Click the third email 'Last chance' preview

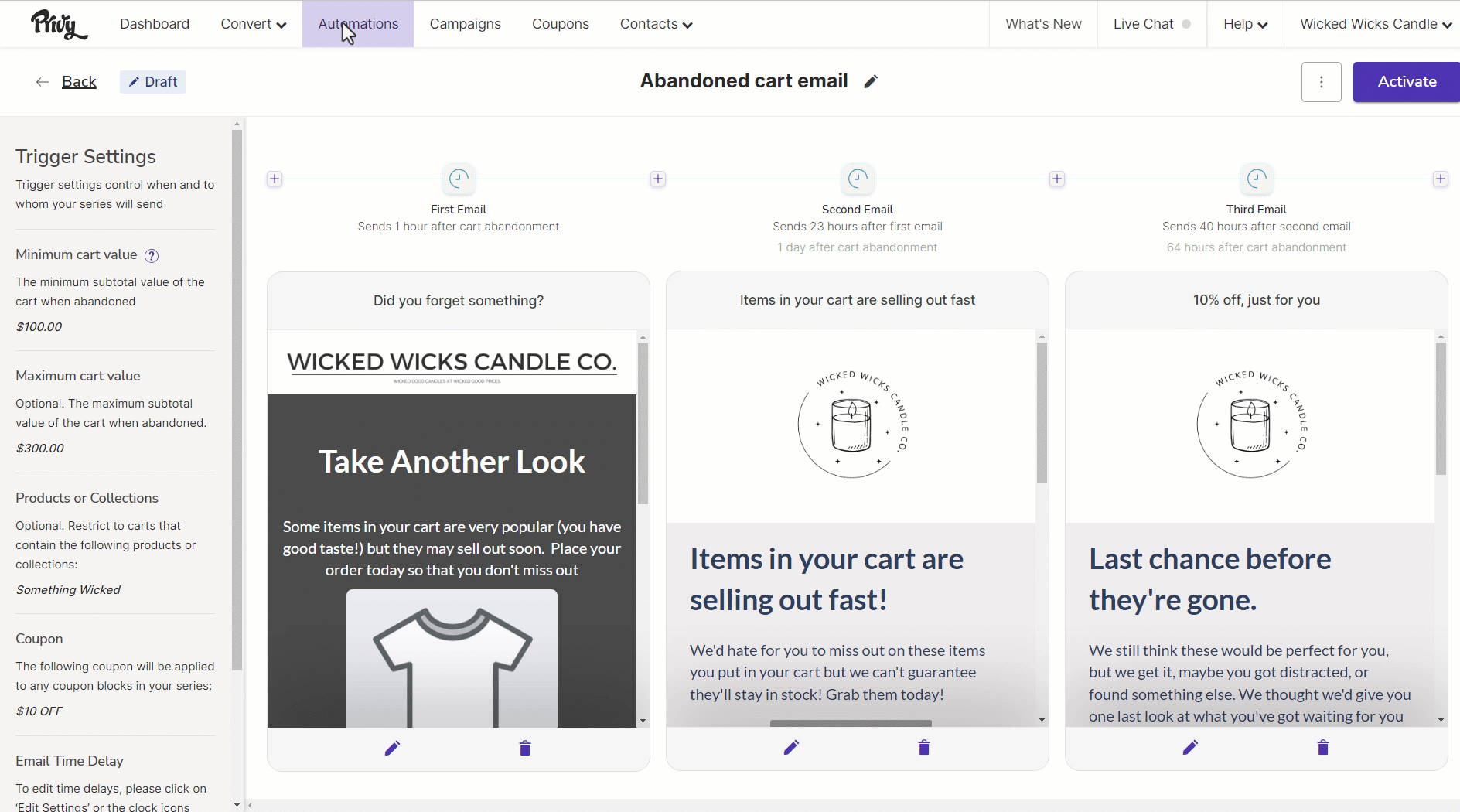[1250, 528]
